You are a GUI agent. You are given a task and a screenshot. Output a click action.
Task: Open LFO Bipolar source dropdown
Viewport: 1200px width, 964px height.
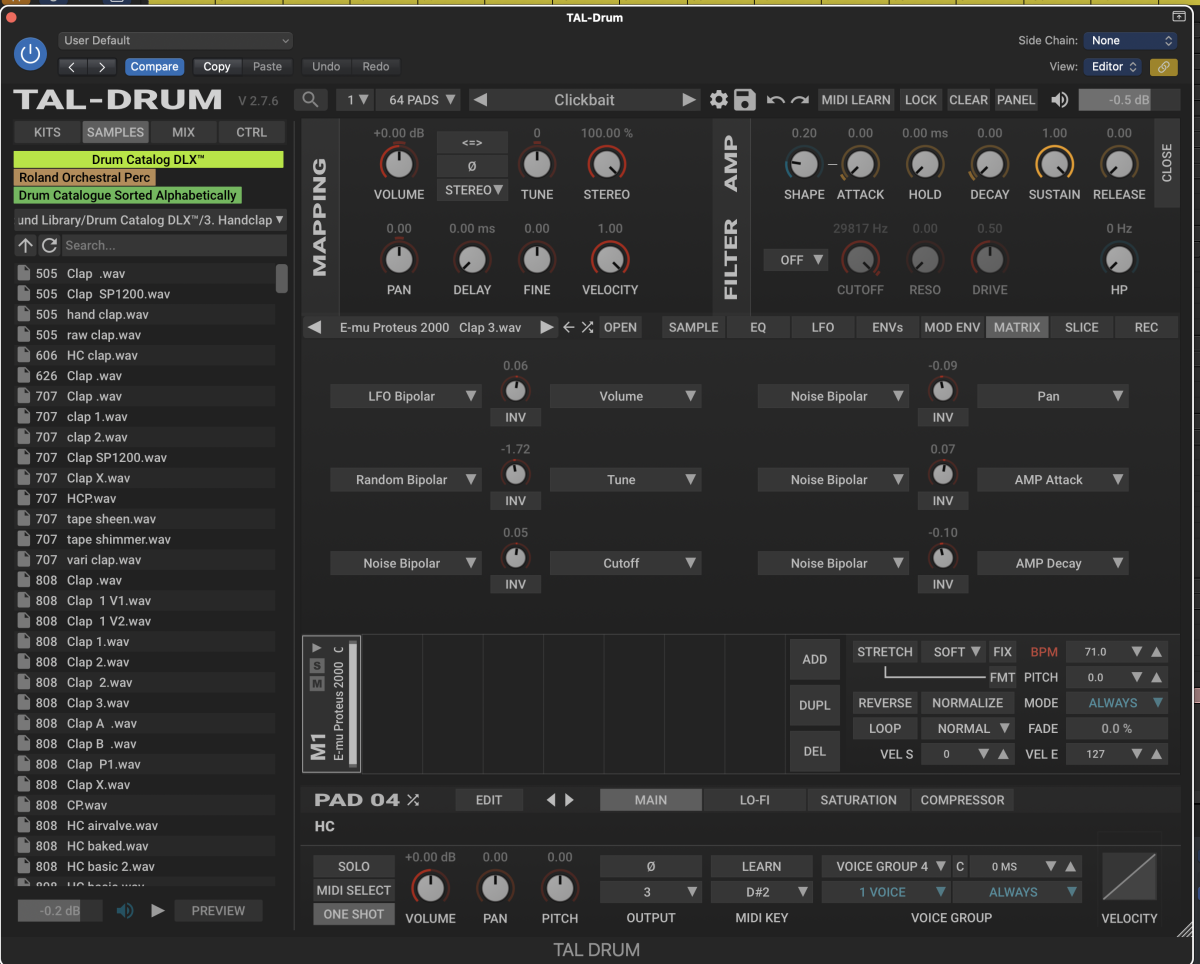pos(406,397)
